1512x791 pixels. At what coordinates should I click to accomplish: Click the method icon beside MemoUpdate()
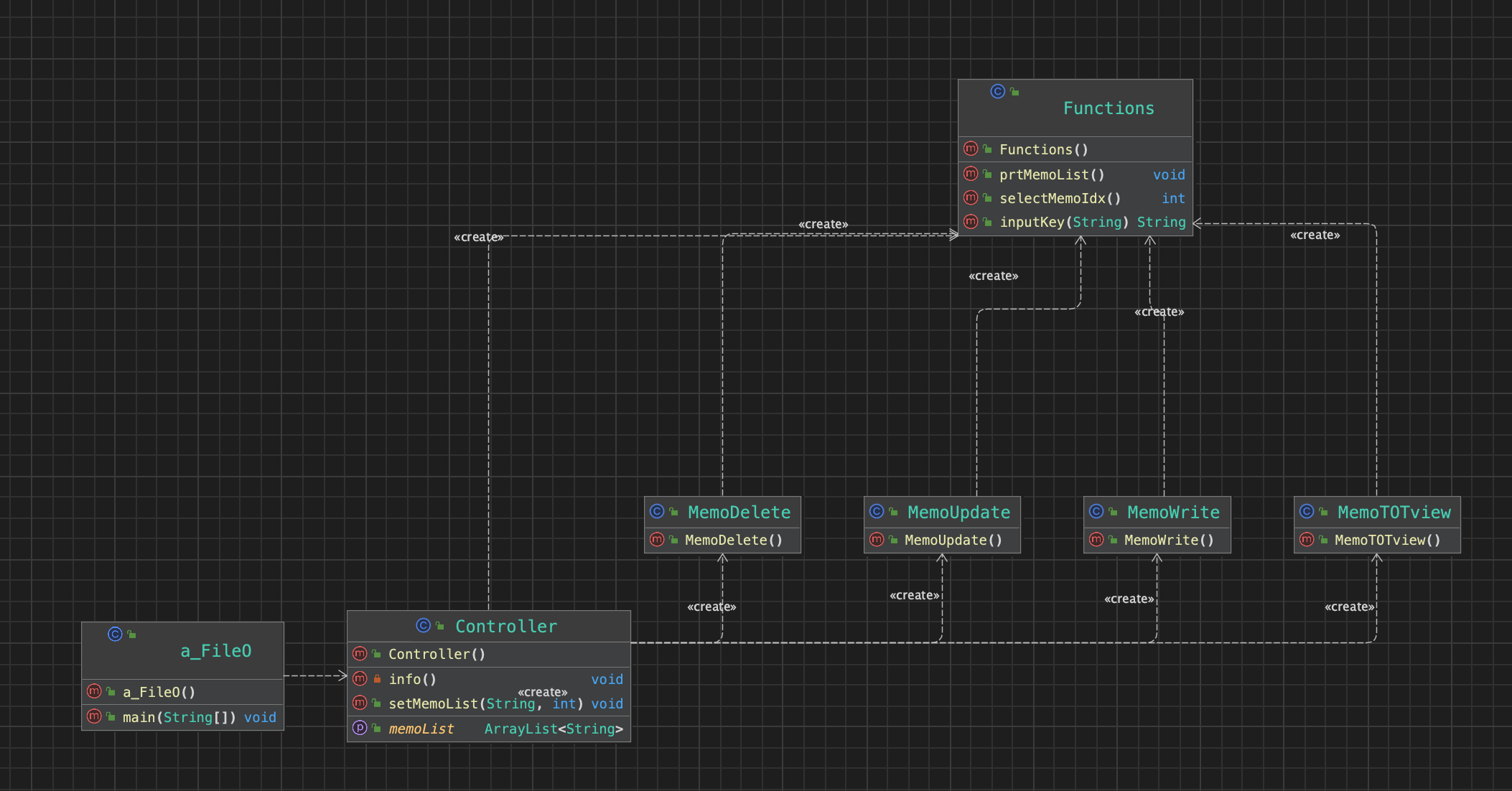(877, 539)
